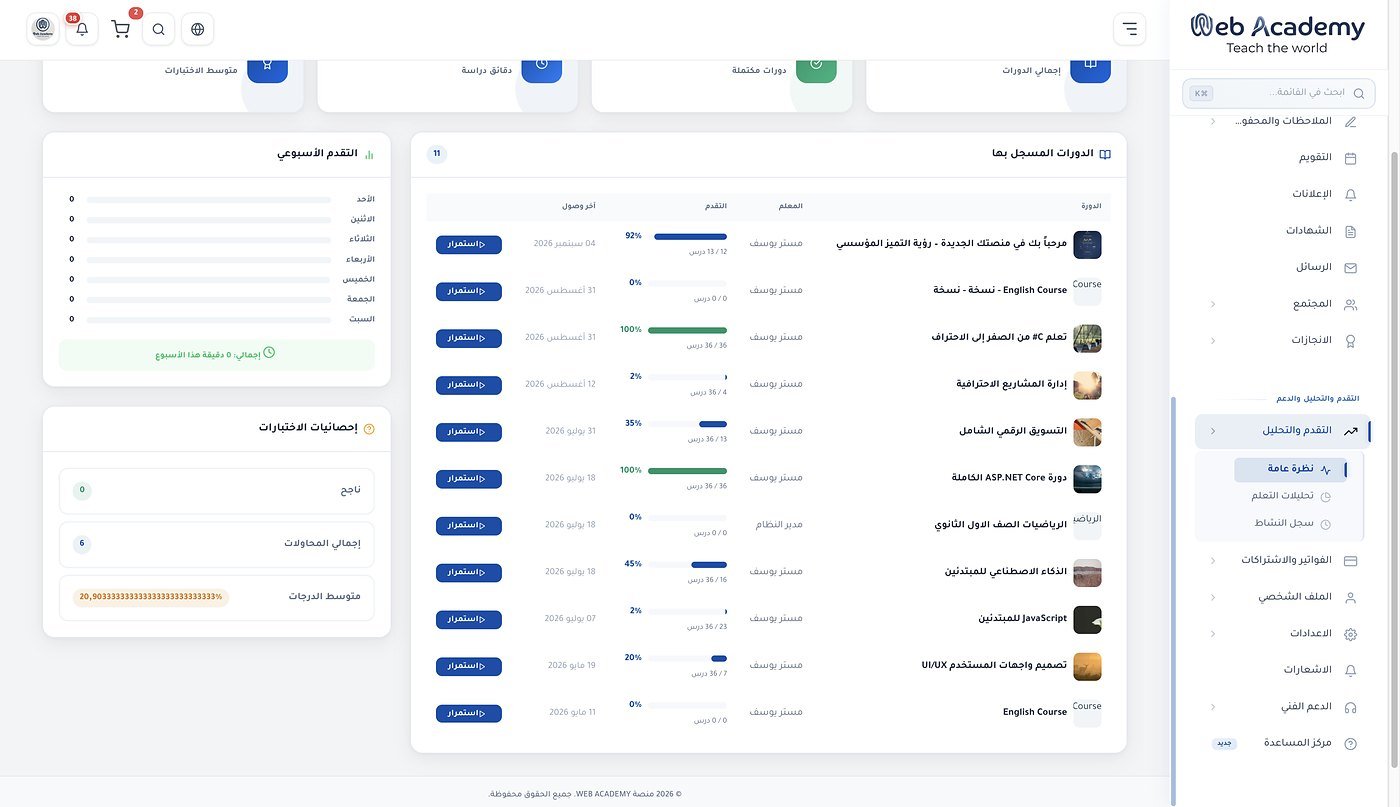
Task: Click the thumbnail of تعلم C# course
Action: 1087,338
